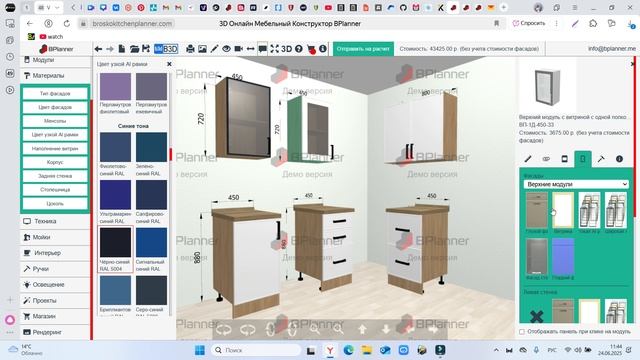Image resolution: width=640 pixels, height=360 pixels.
Task: Click the browser address bar broskokitchenplanner.com
Action: coord(132,24)
